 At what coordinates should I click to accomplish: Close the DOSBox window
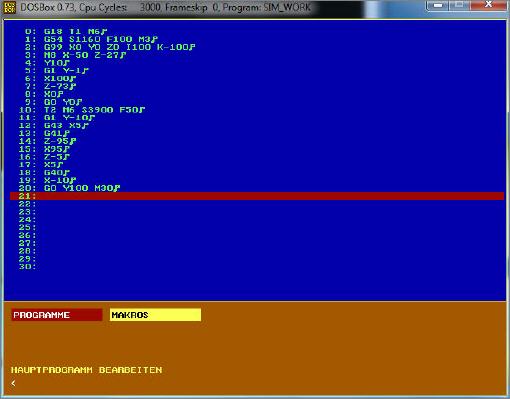[488, 5]
